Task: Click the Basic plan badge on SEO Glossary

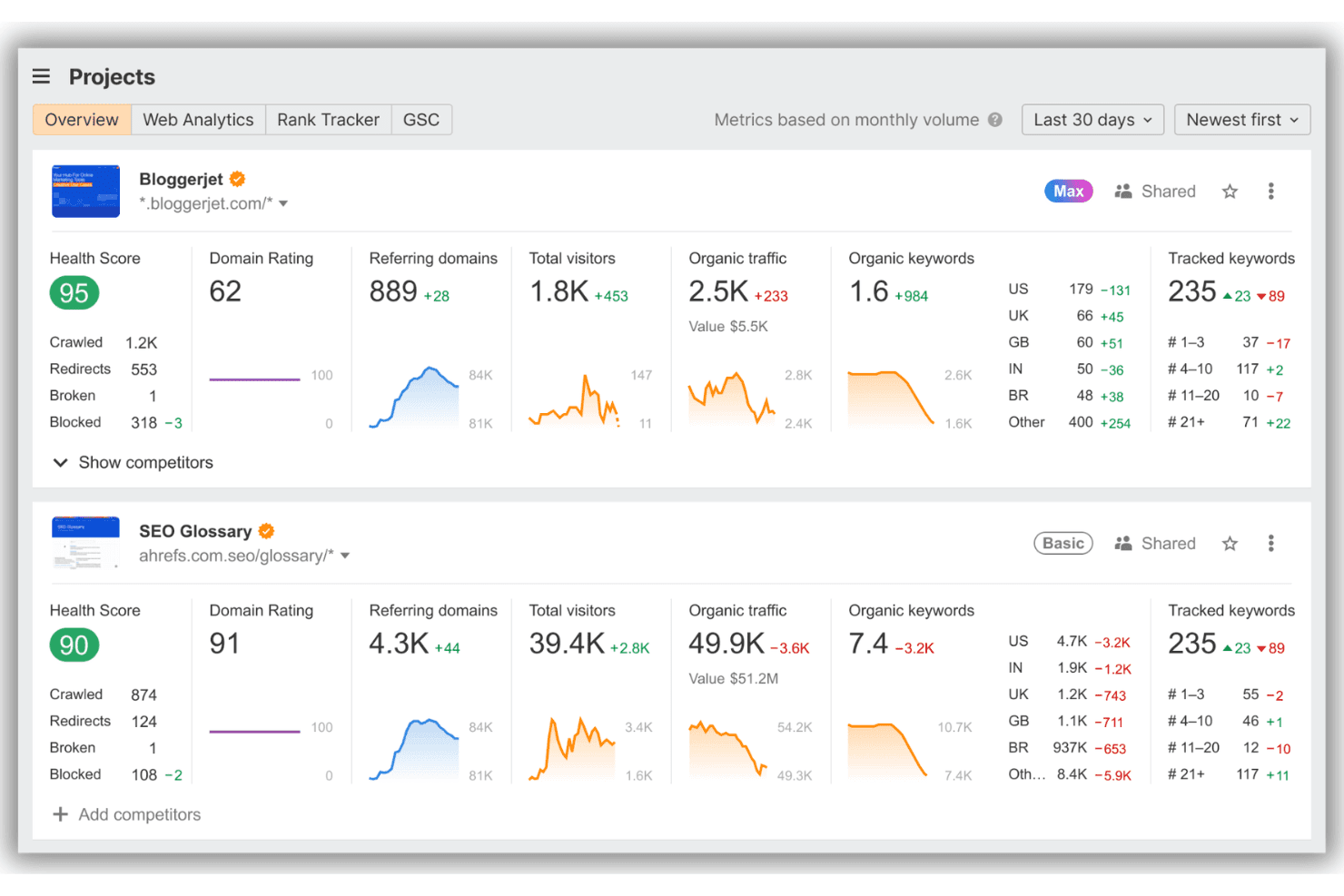Action: pos(1063,544)
